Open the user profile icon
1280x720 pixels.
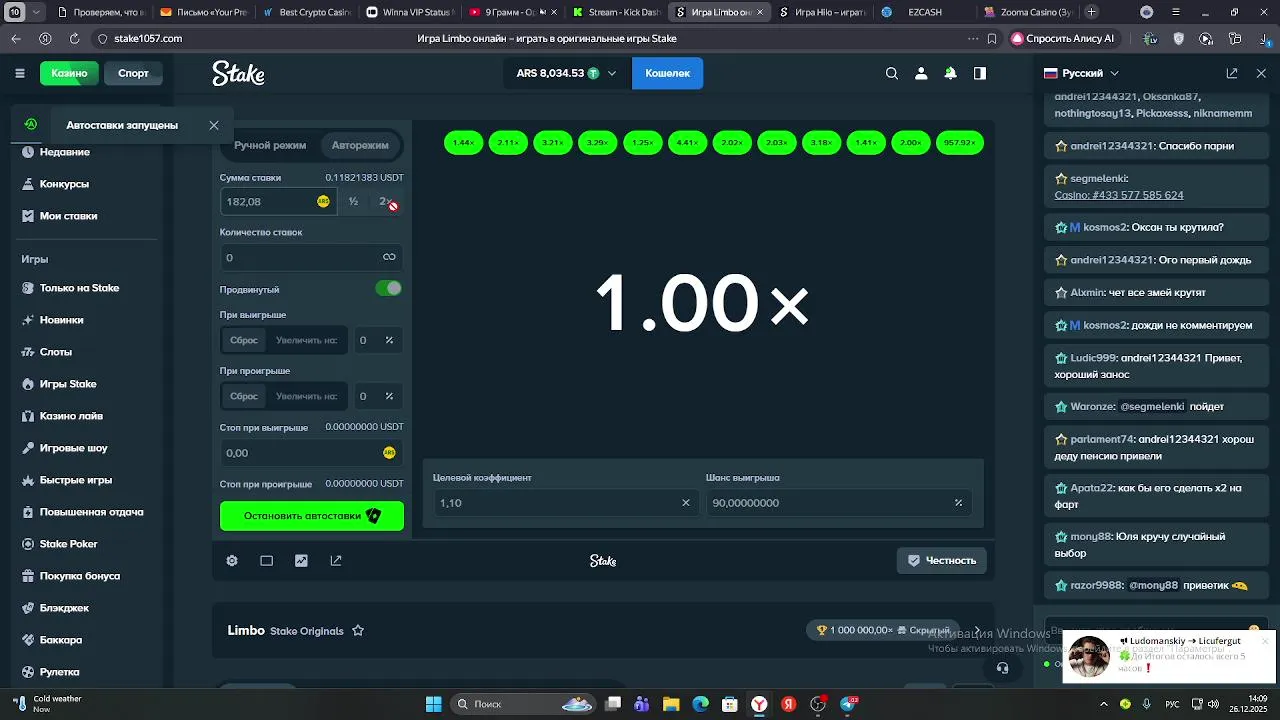921,73
